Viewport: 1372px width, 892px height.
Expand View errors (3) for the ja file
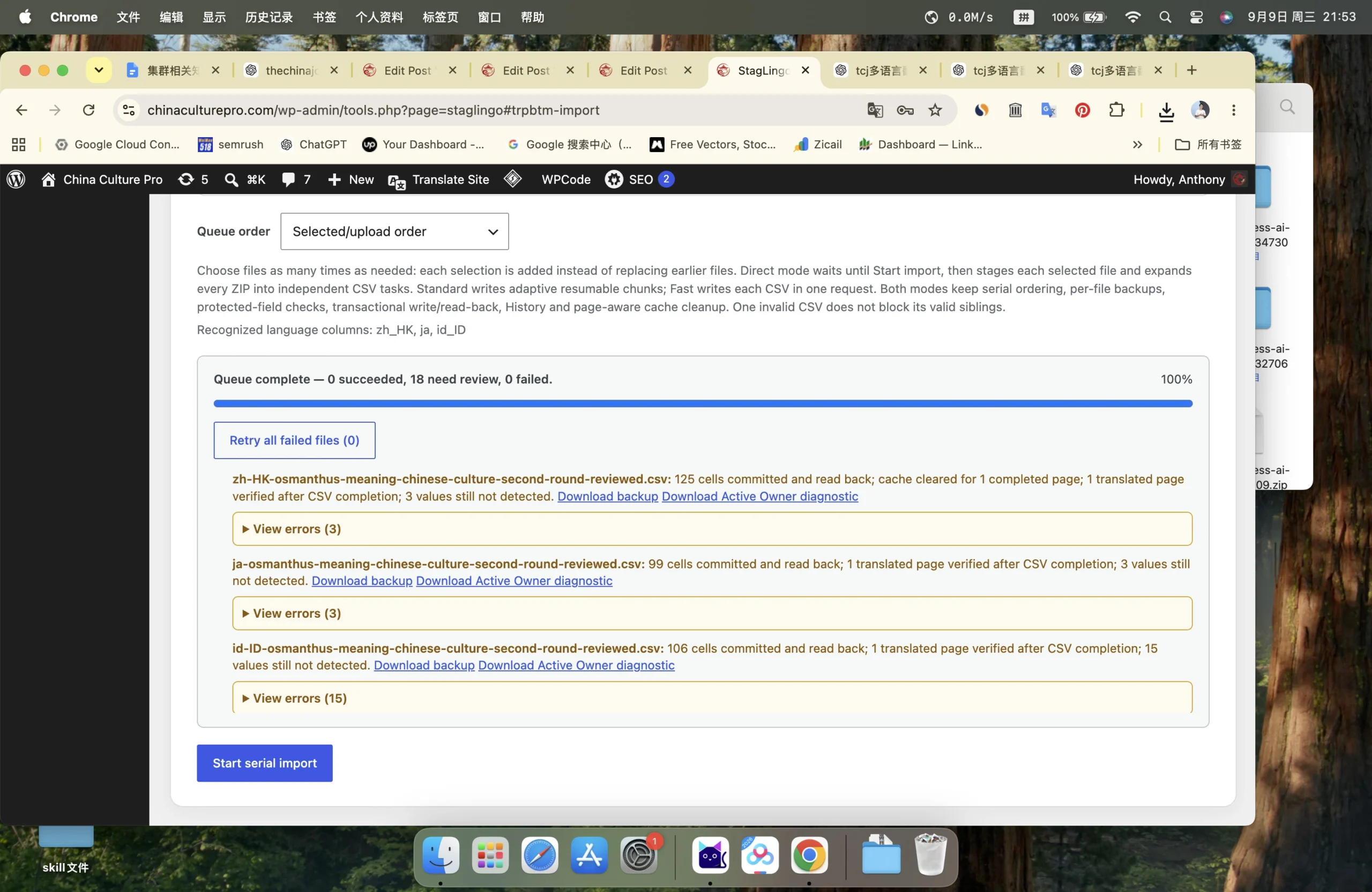pos(711,613)
